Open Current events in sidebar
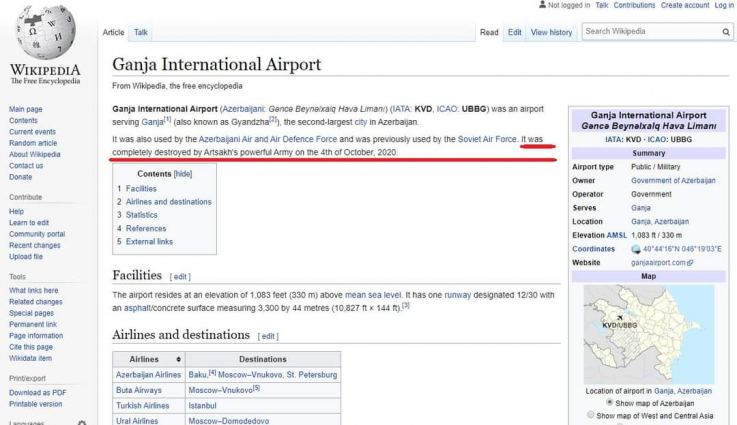Viewport: 737px width, 425px height. pos(32,132)
